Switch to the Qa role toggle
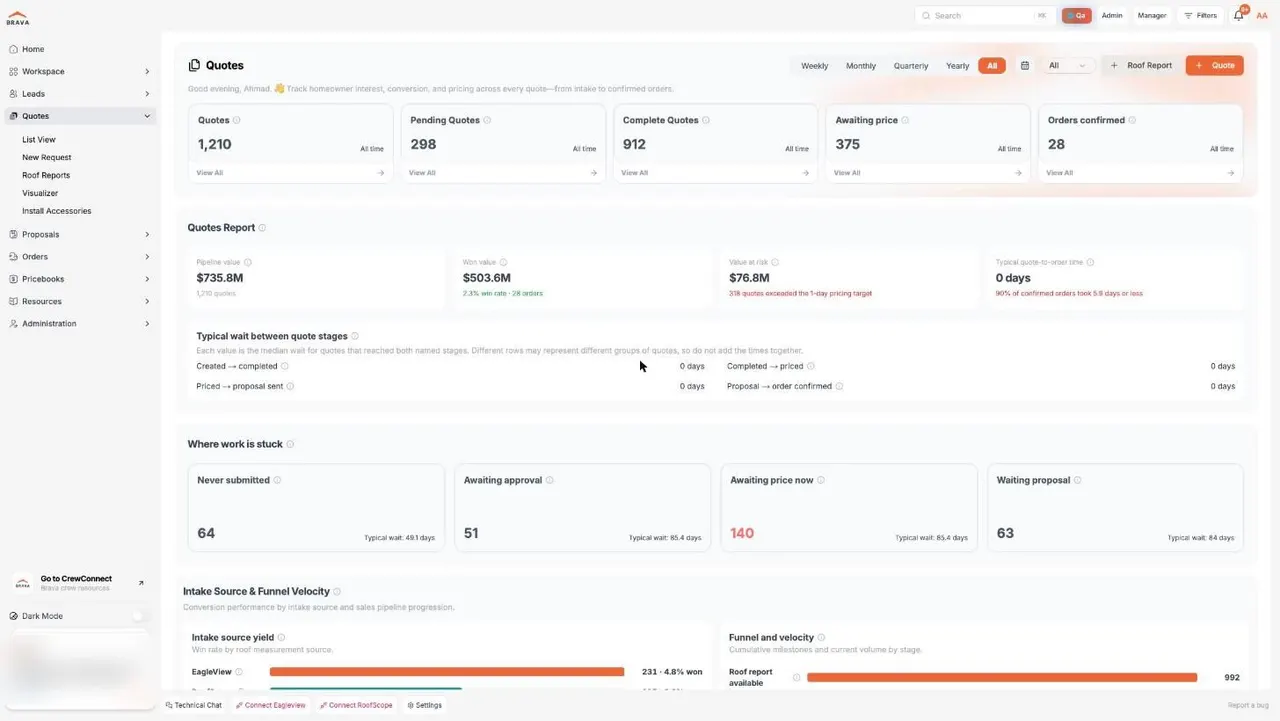The image size is (1280, 721). 1077,16
